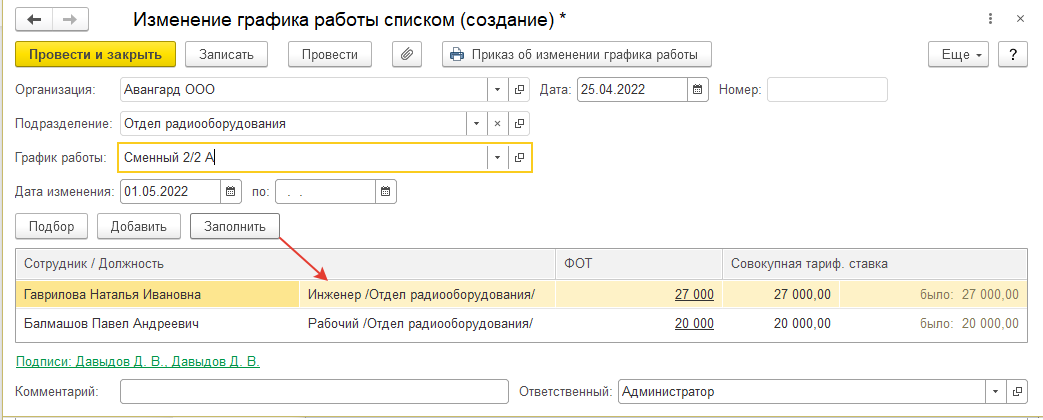Open the three-dots window menu

(x=991, y=19)
